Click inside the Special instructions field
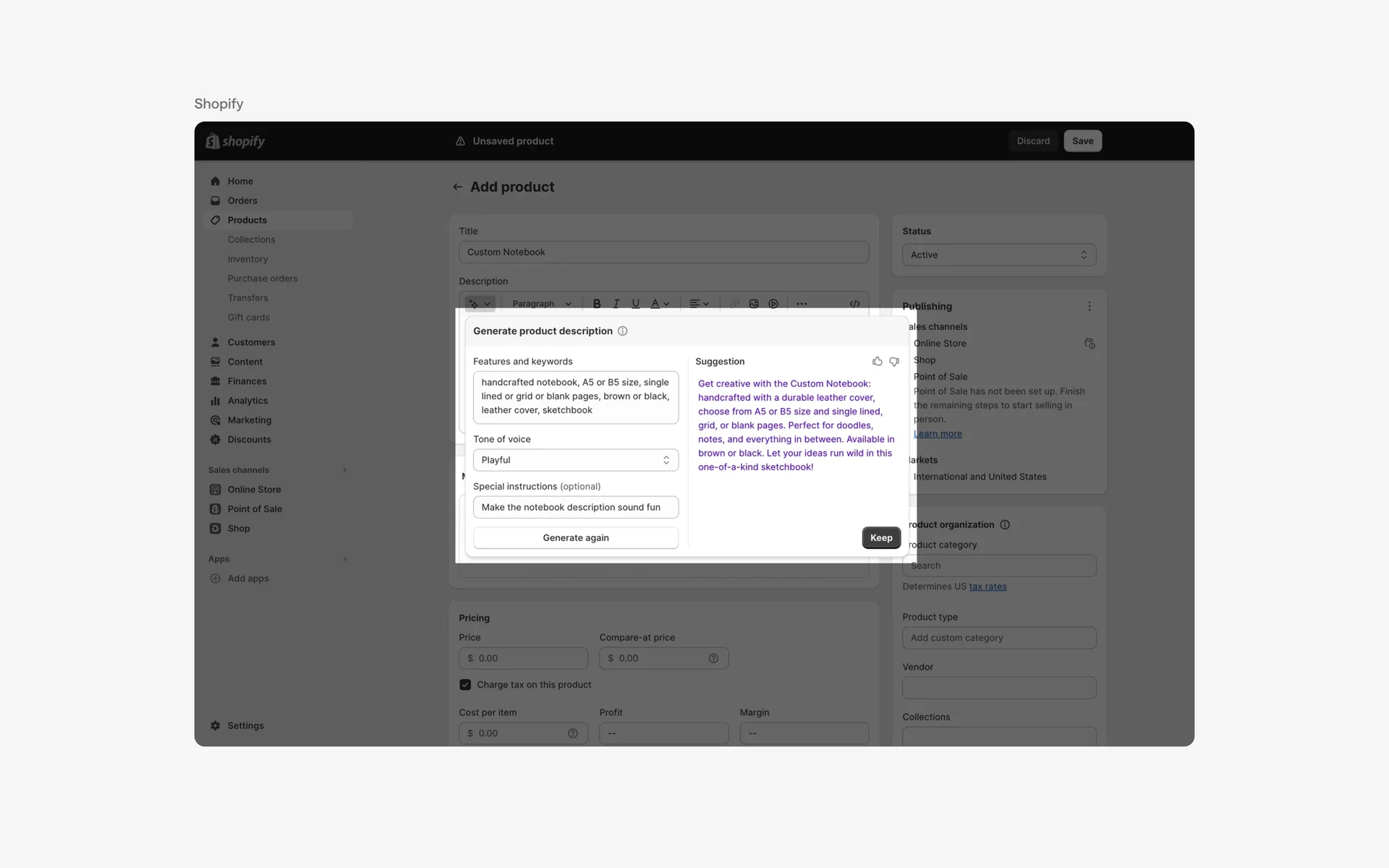1389x868 pixels. pyautogui.click(x=575, y=507)
